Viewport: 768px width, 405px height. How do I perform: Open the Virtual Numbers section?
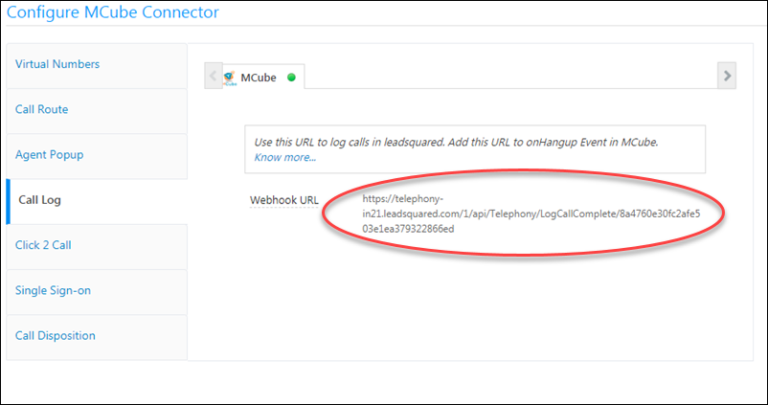click(57, 65)
